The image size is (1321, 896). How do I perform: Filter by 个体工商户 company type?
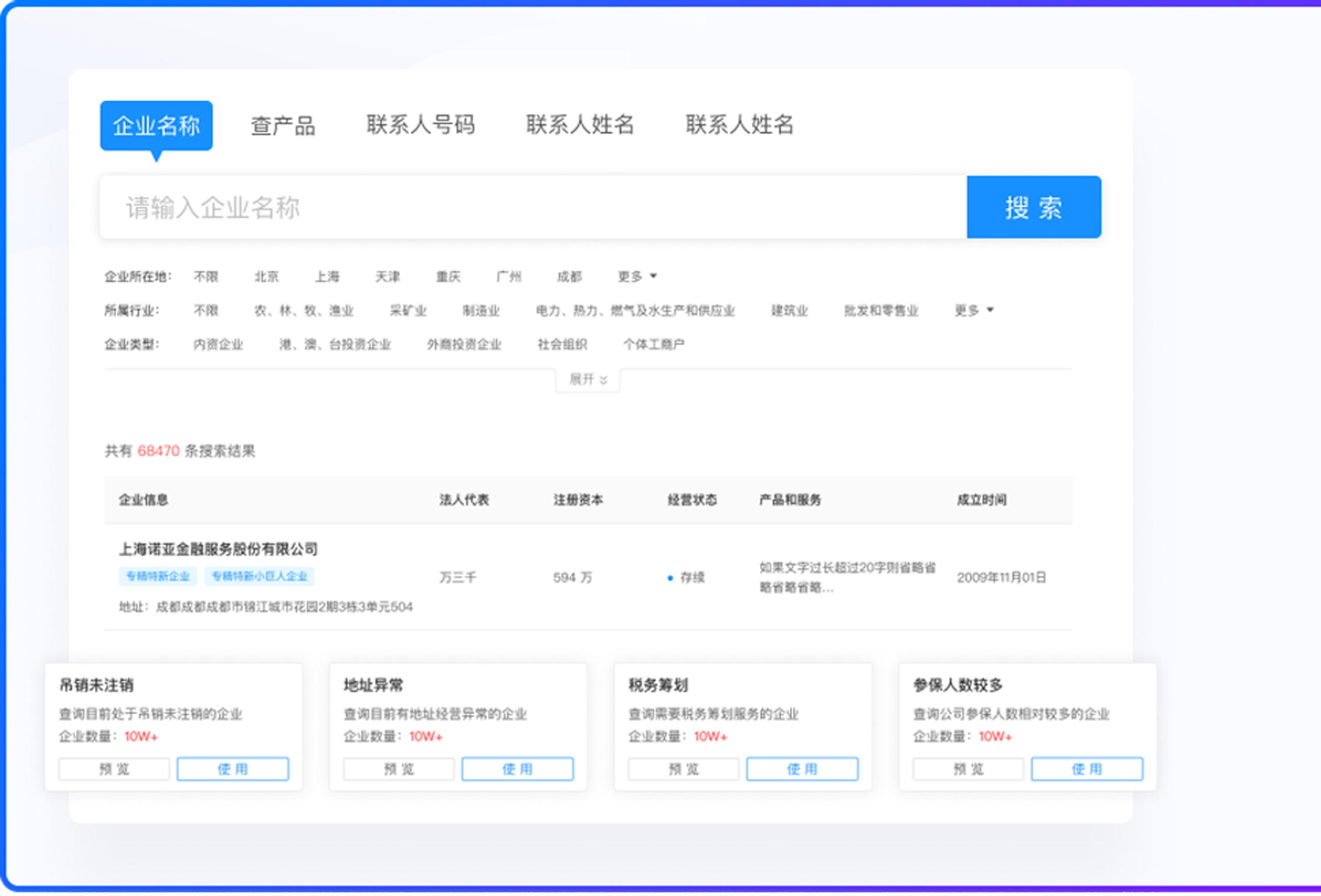653,344
